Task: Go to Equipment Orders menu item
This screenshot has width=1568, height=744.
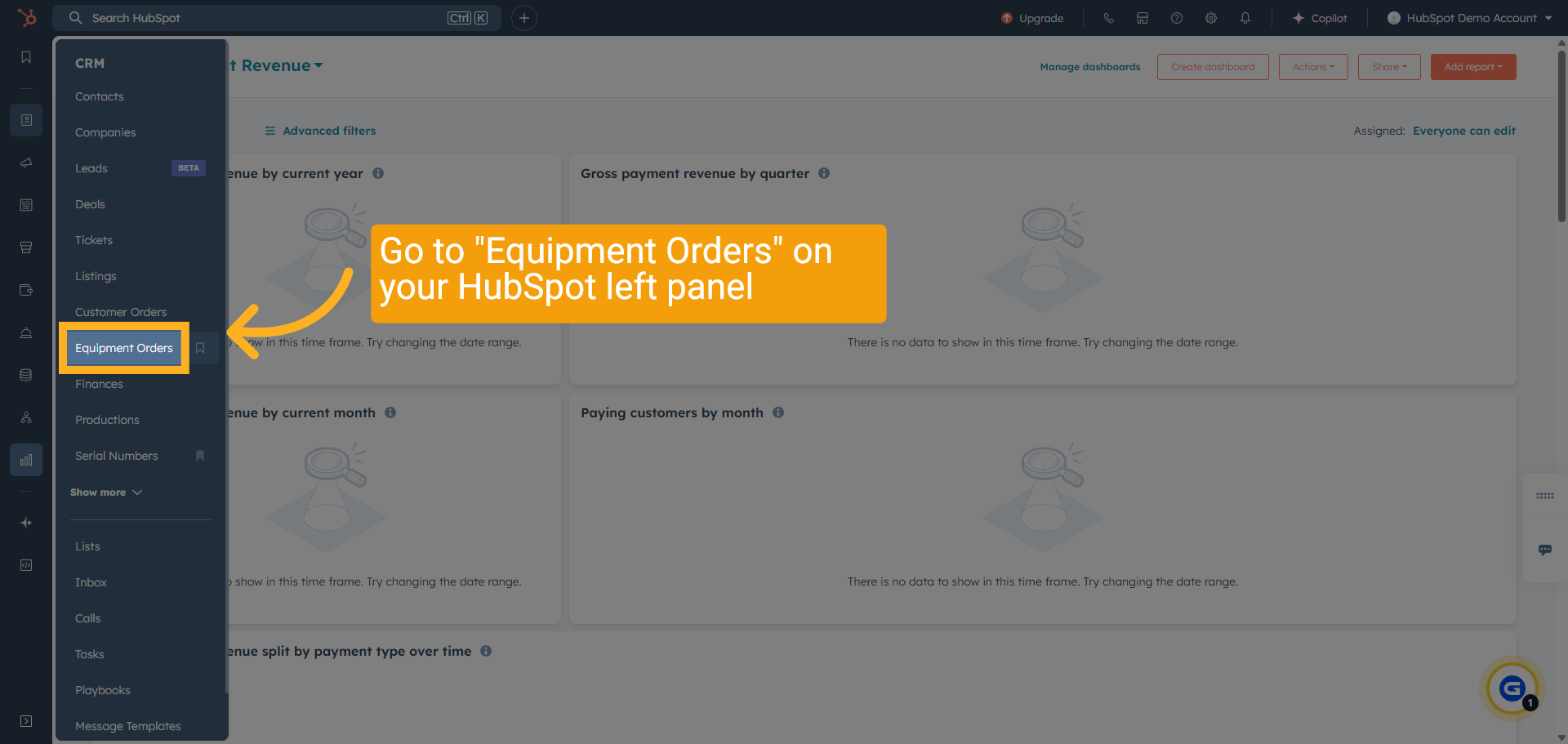Action: click(x=124, y=348)
